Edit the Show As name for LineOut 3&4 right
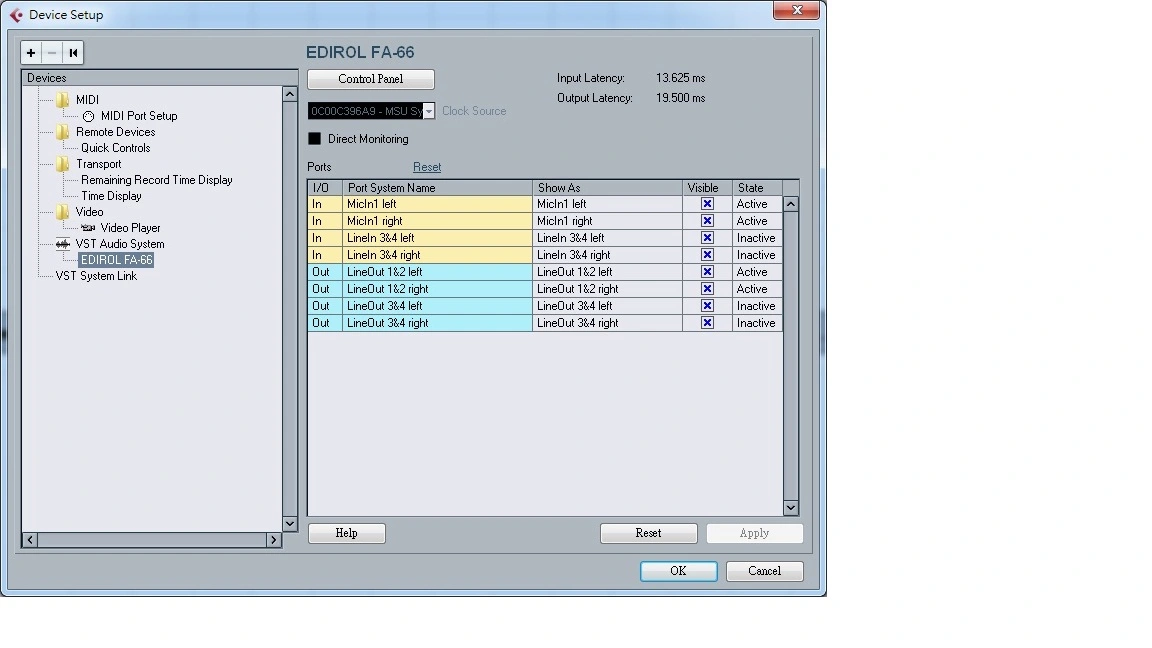This screenshot has width=1152, height=648. [x=608, y=323]
